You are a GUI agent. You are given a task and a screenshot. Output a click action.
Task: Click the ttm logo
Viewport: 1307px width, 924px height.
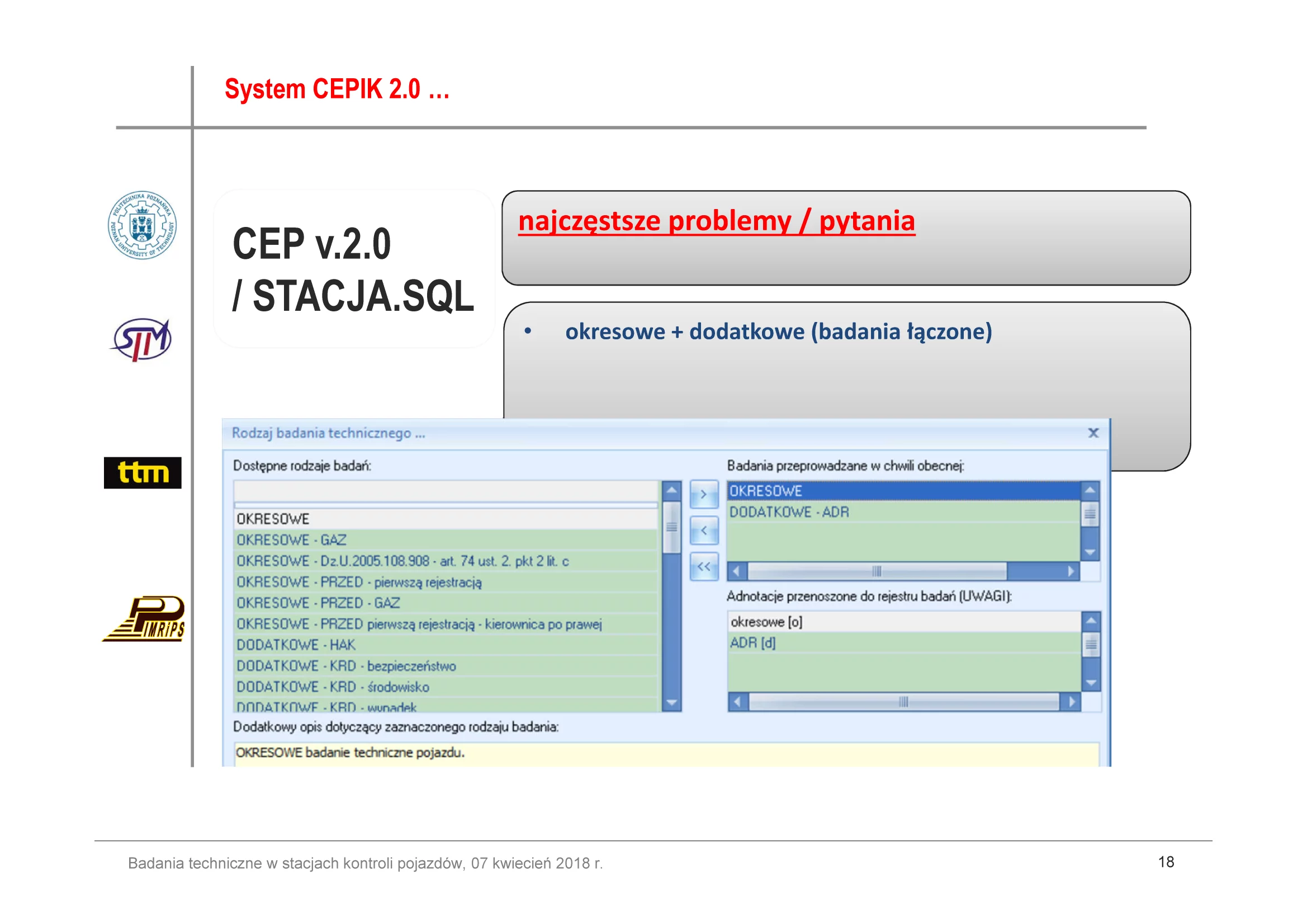(143, 473)
